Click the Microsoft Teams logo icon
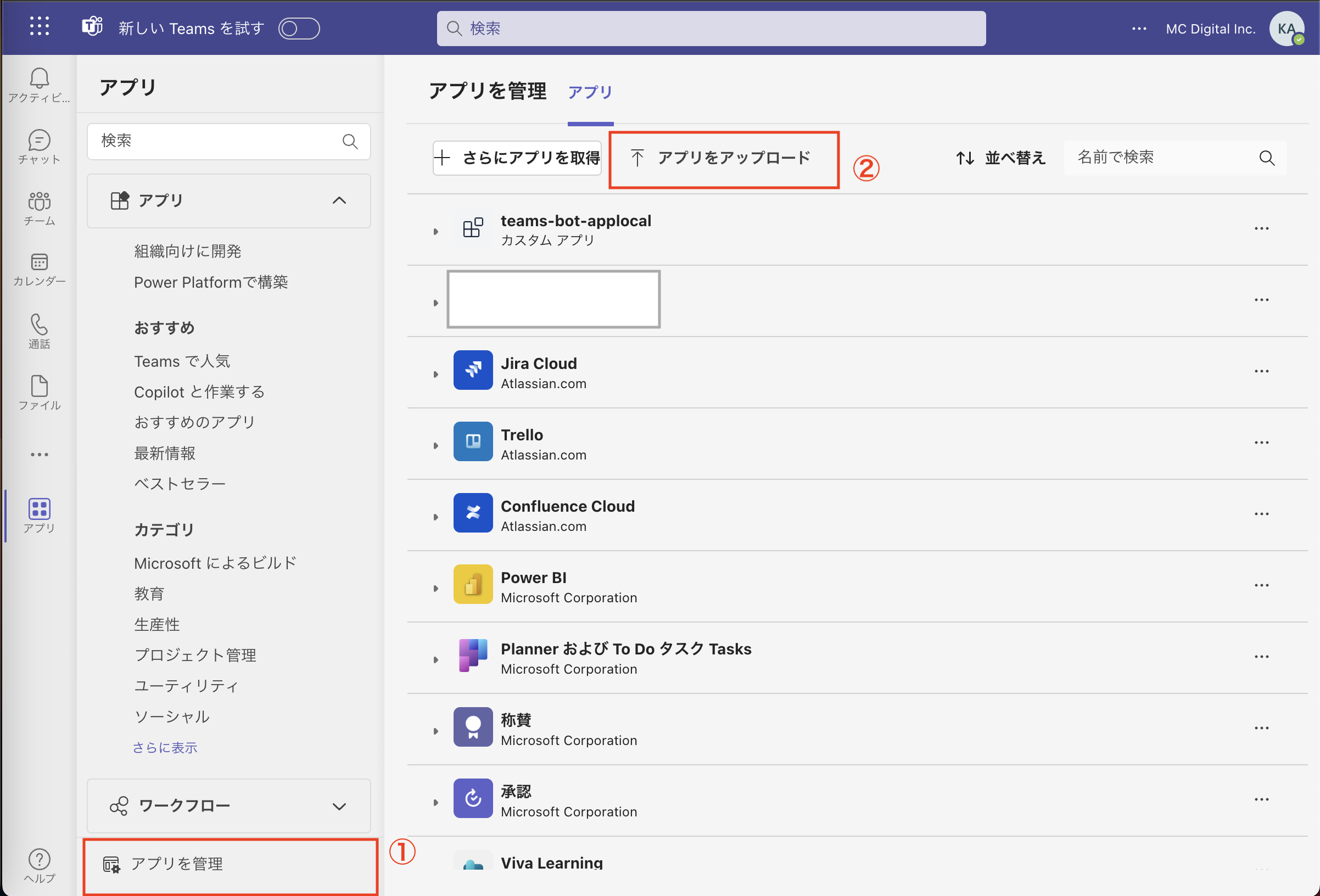The height and width of the screenshot is (896, 1320). coord(92,26)
